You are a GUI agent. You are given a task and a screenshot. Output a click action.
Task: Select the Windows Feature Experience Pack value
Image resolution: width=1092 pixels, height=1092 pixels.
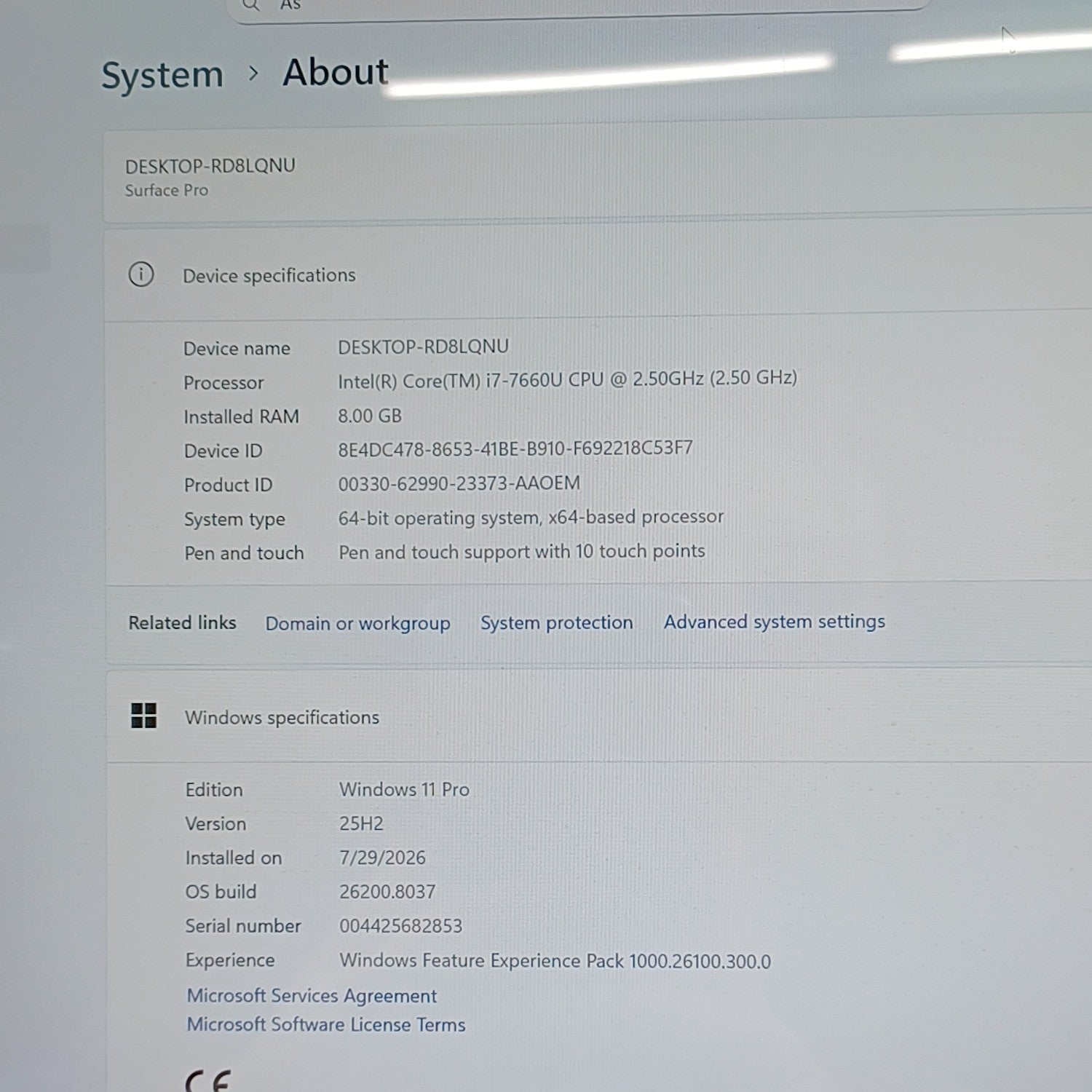coord(555,961)
